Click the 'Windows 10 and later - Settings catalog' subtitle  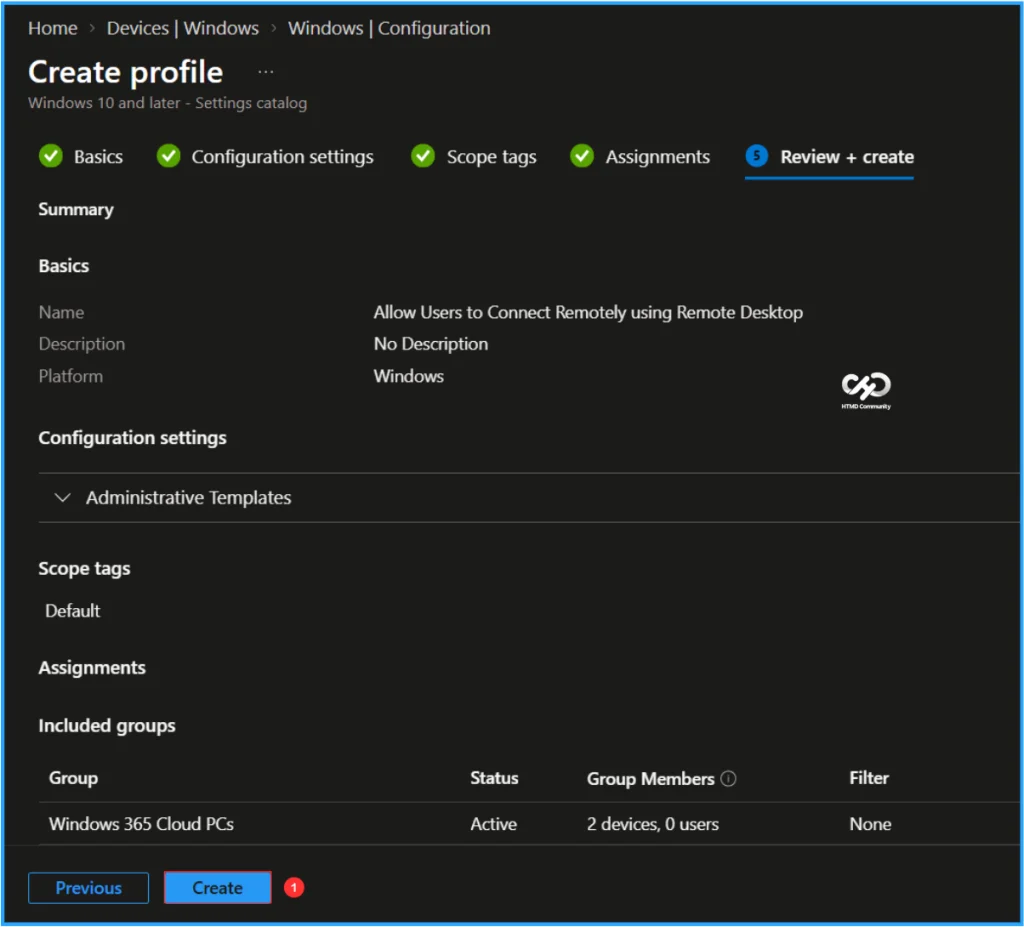pyautogui.click(x=168, y=103)
